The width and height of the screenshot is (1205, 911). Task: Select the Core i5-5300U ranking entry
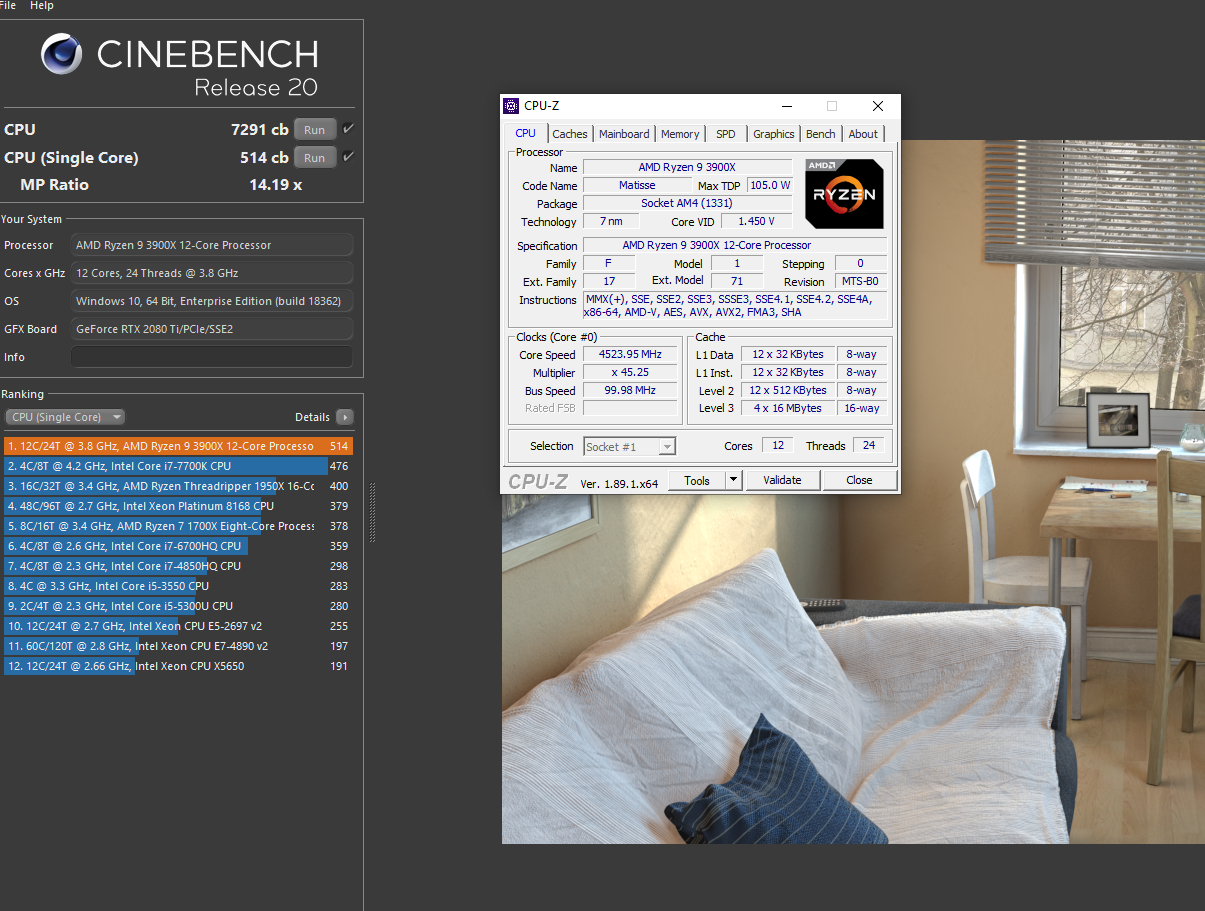[x=178, y=606]
